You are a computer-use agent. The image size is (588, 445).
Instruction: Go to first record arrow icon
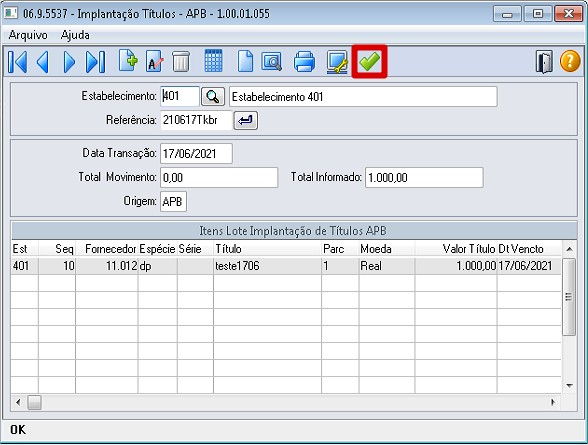(x=17, y=62)
